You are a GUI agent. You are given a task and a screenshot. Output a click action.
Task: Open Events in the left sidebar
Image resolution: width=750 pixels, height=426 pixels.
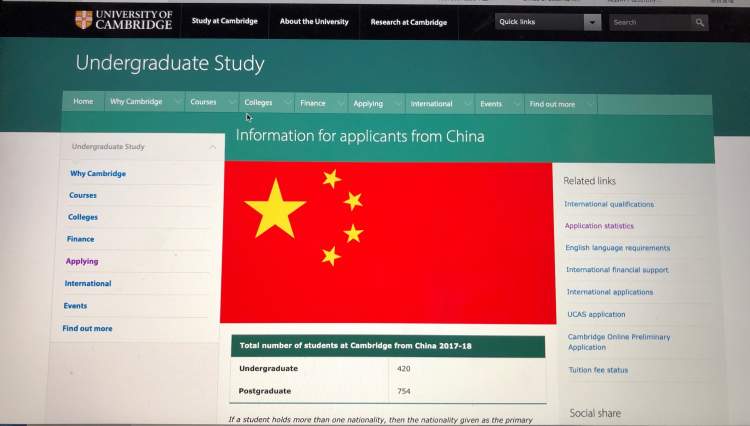coord(75,306)
